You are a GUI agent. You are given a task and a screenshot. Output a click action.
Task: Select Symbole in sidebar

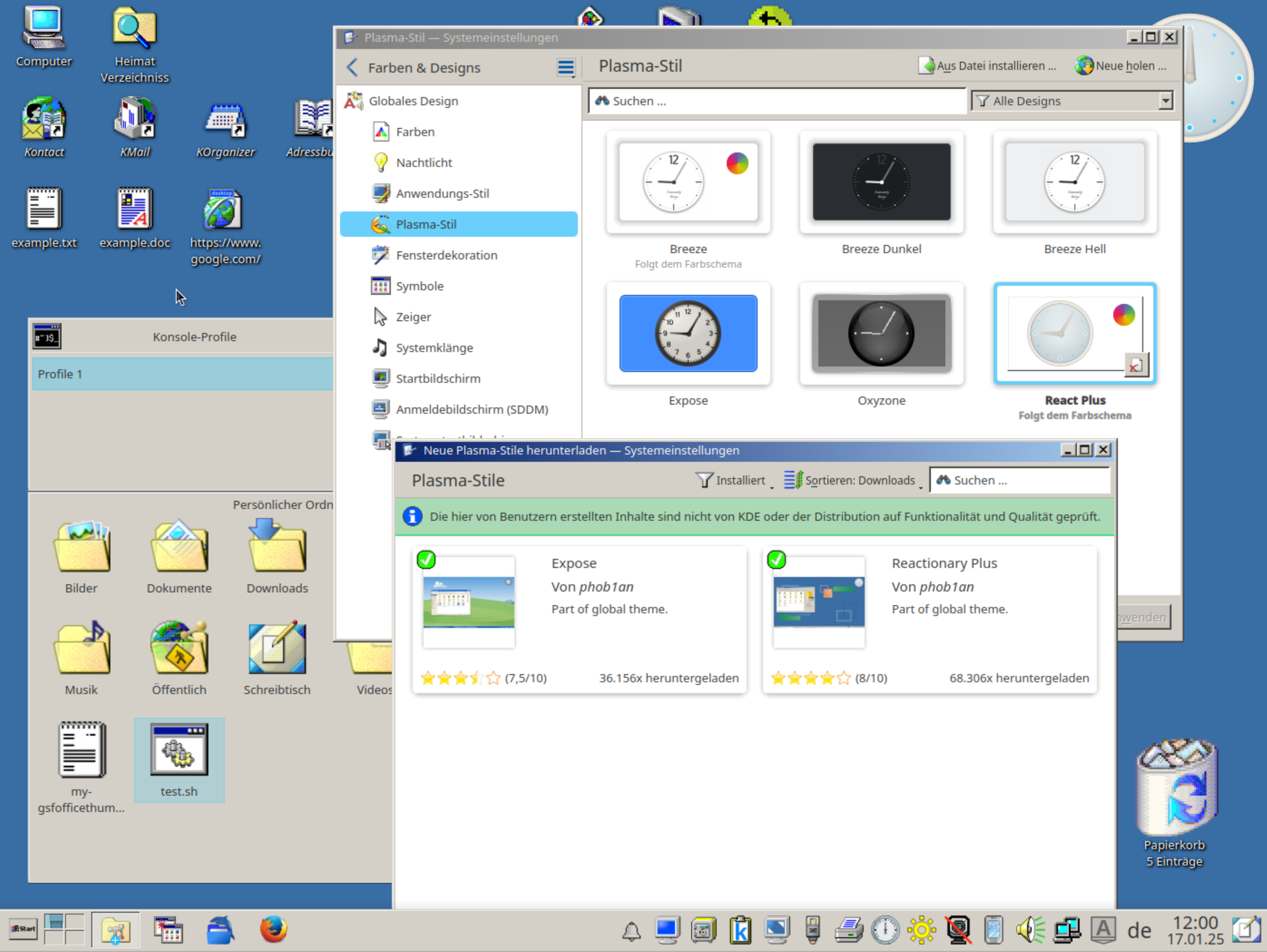point(459,286)
